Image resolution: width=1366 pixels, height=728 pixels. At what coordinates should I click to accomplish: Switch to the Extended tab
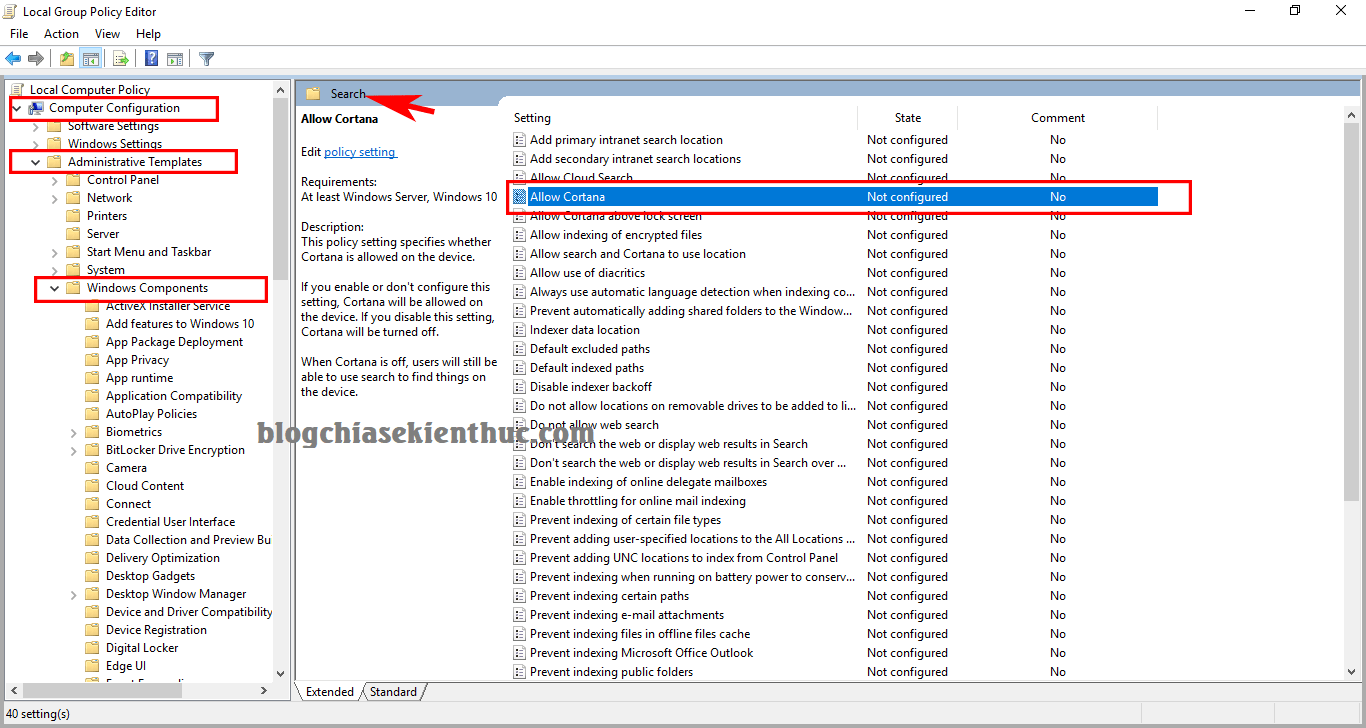(x=329, y=692)
